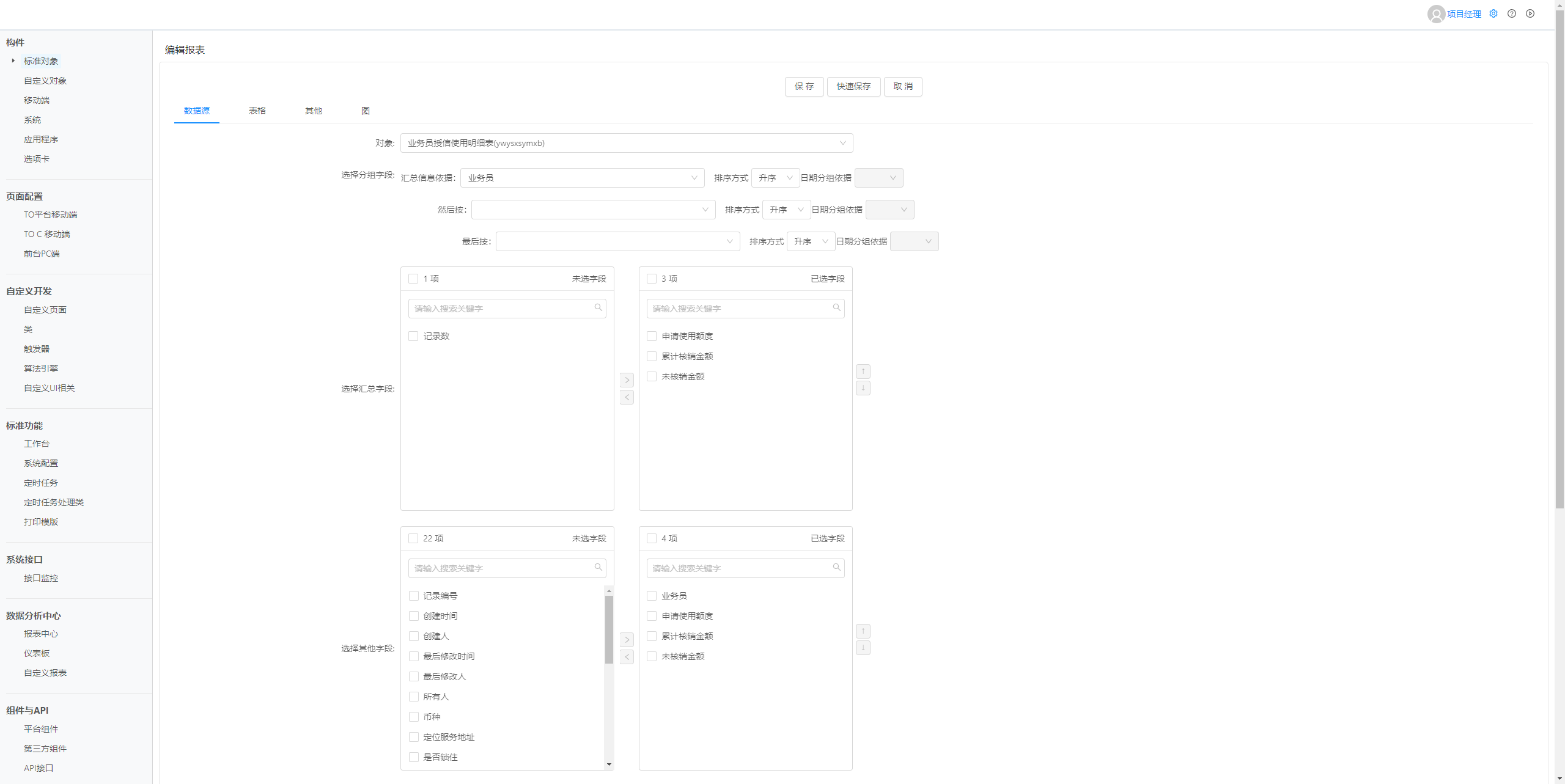Screen dimensions: 1565x784
Task: Move summary field down with down arrow
Action: tap(863, 387)
